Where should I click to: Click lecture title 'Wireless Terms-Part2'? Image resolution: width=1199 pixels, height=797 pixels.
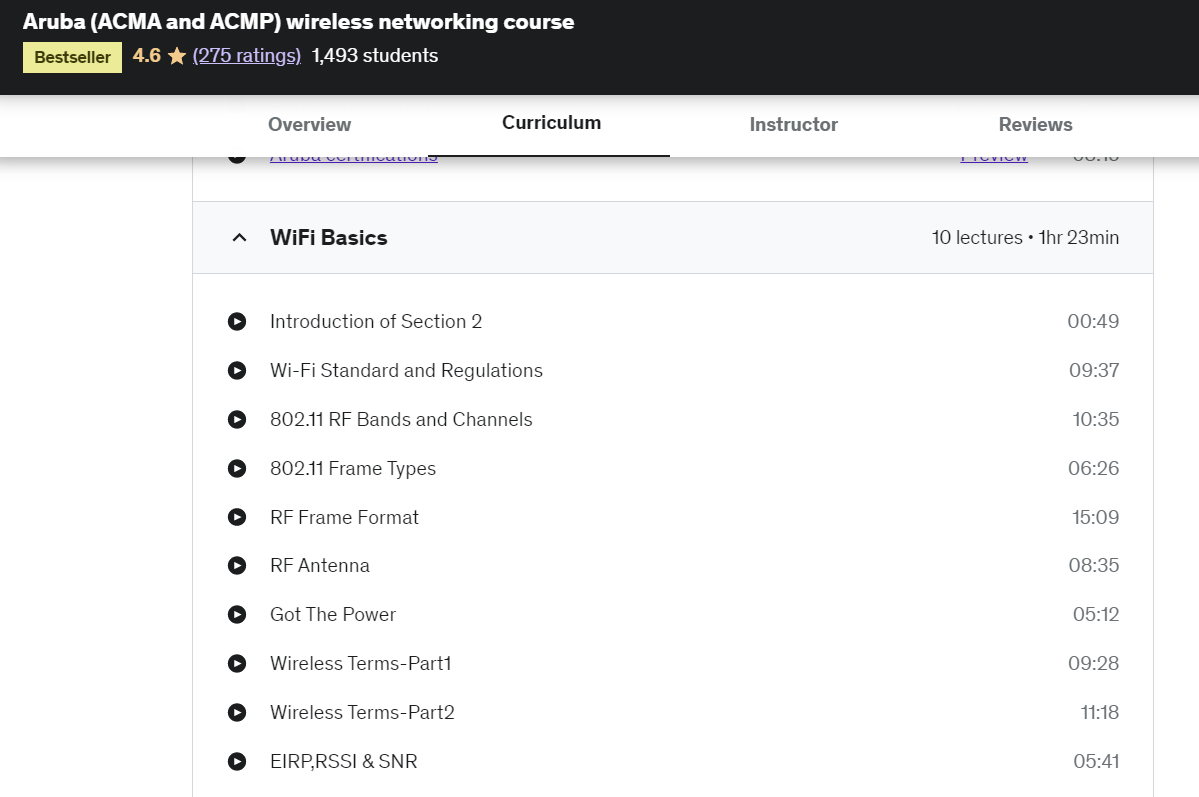coord(362,712)
